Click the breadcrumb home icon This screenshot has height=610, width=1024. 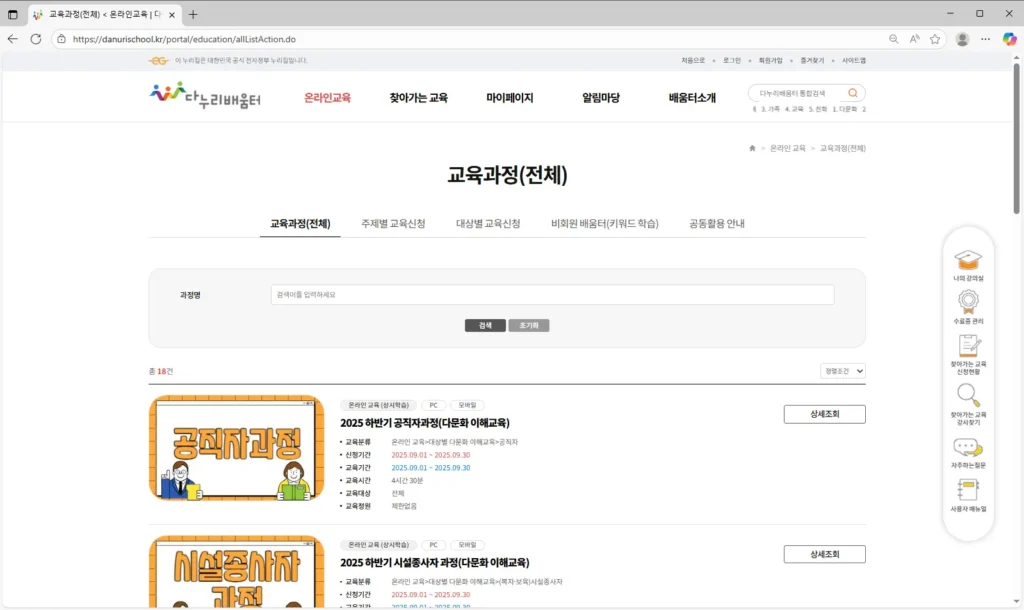pyautogui.click(x=752, y=148)
